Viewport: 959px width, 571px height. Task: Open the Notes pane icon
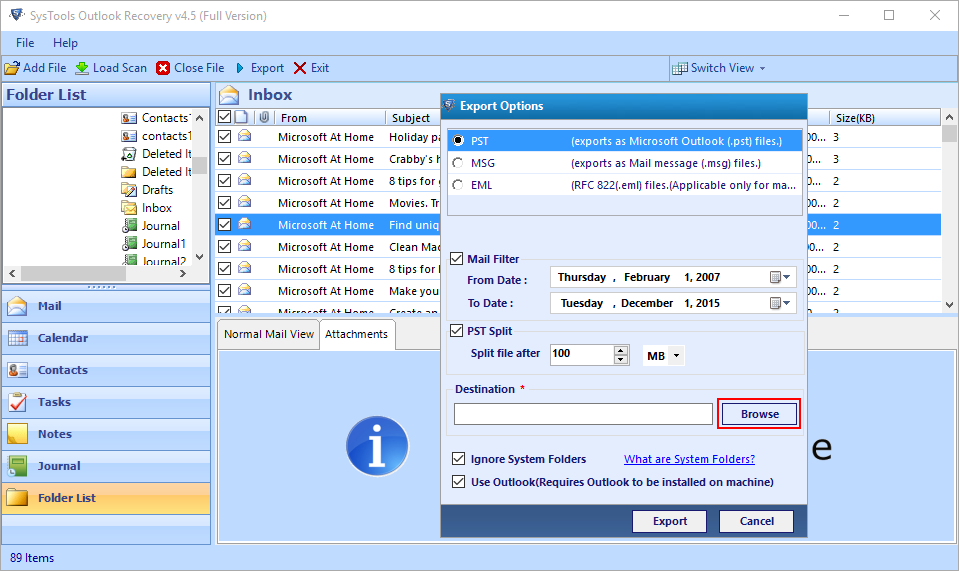point(17,434)
